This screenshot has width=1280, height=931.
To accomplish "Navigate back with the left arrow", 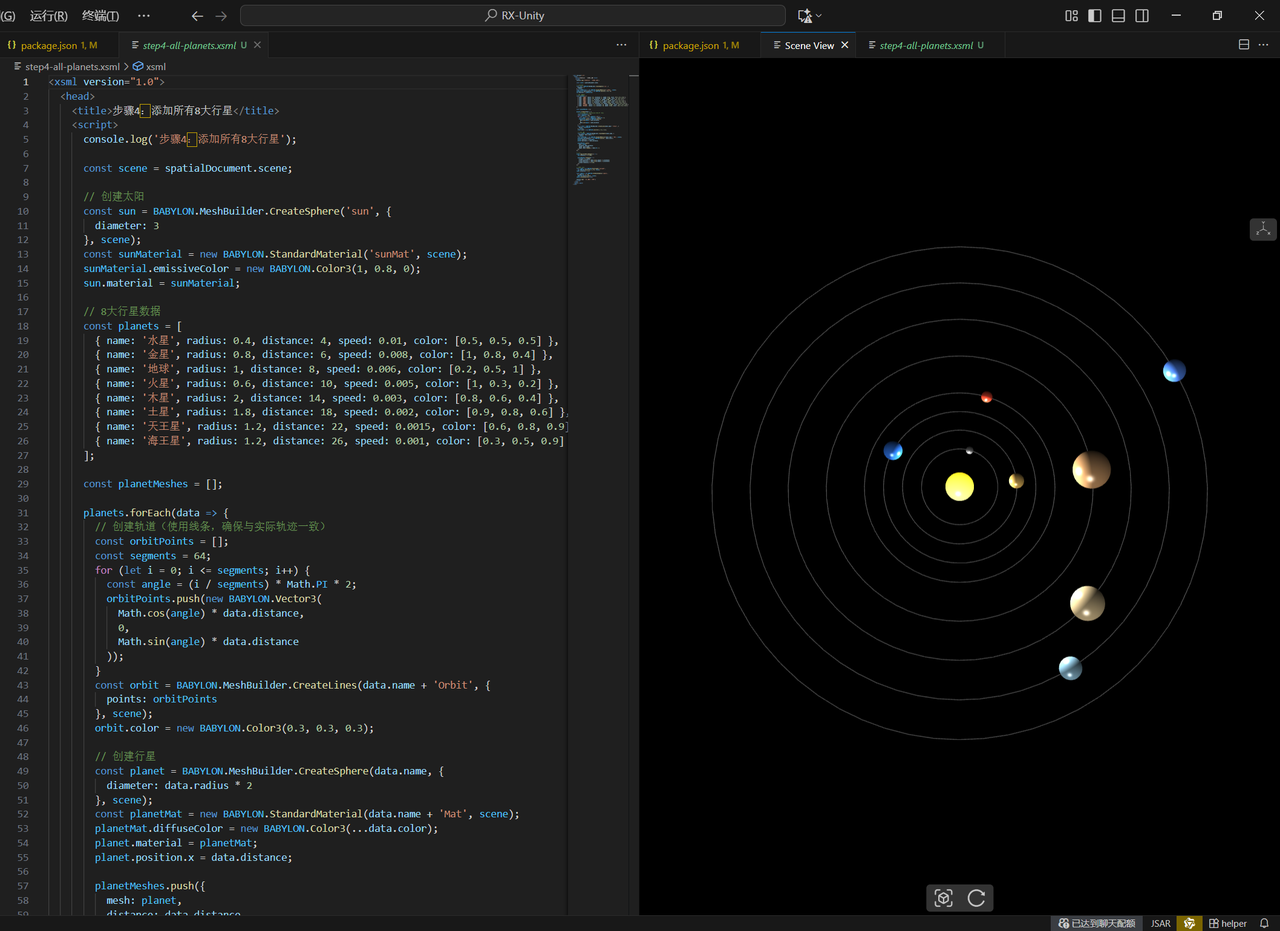I will click(x=197, y=16).
